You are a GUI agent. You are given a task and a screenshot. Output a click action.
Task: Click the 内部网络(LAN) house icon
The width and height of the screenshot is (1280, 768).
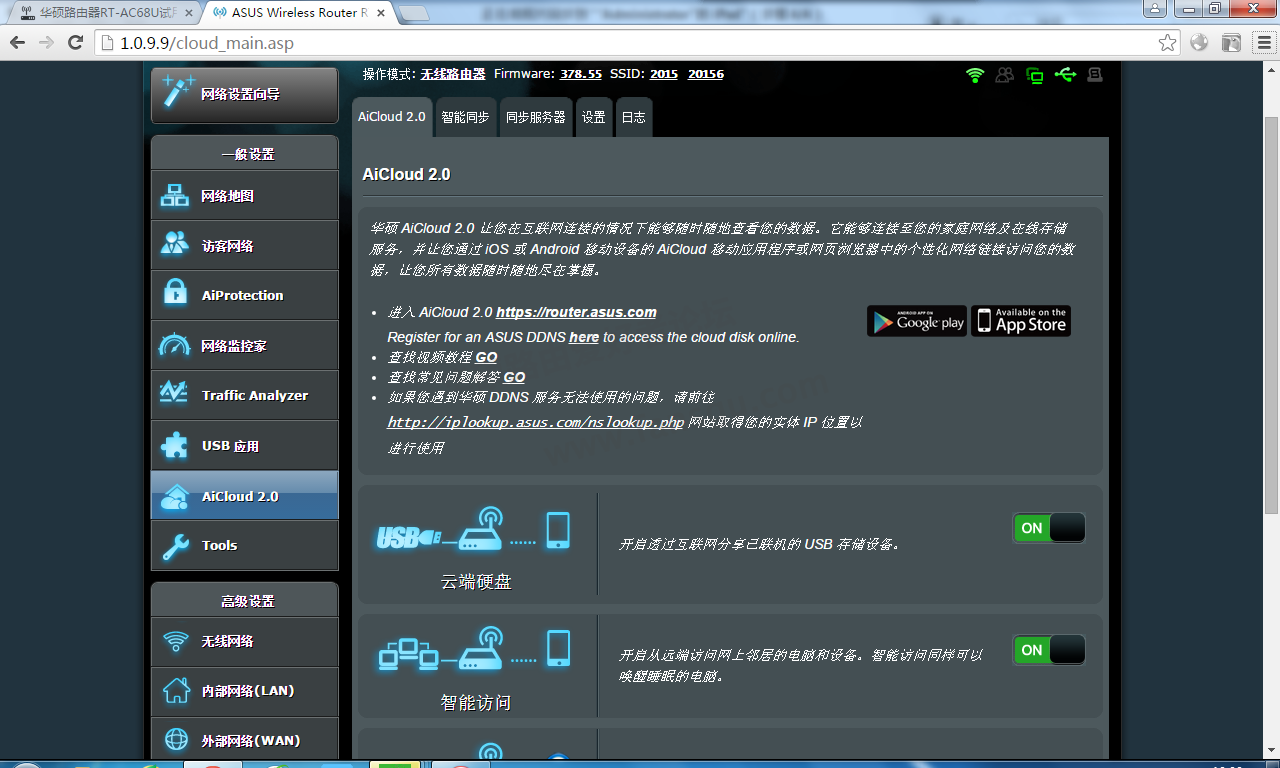coord(176,691)
